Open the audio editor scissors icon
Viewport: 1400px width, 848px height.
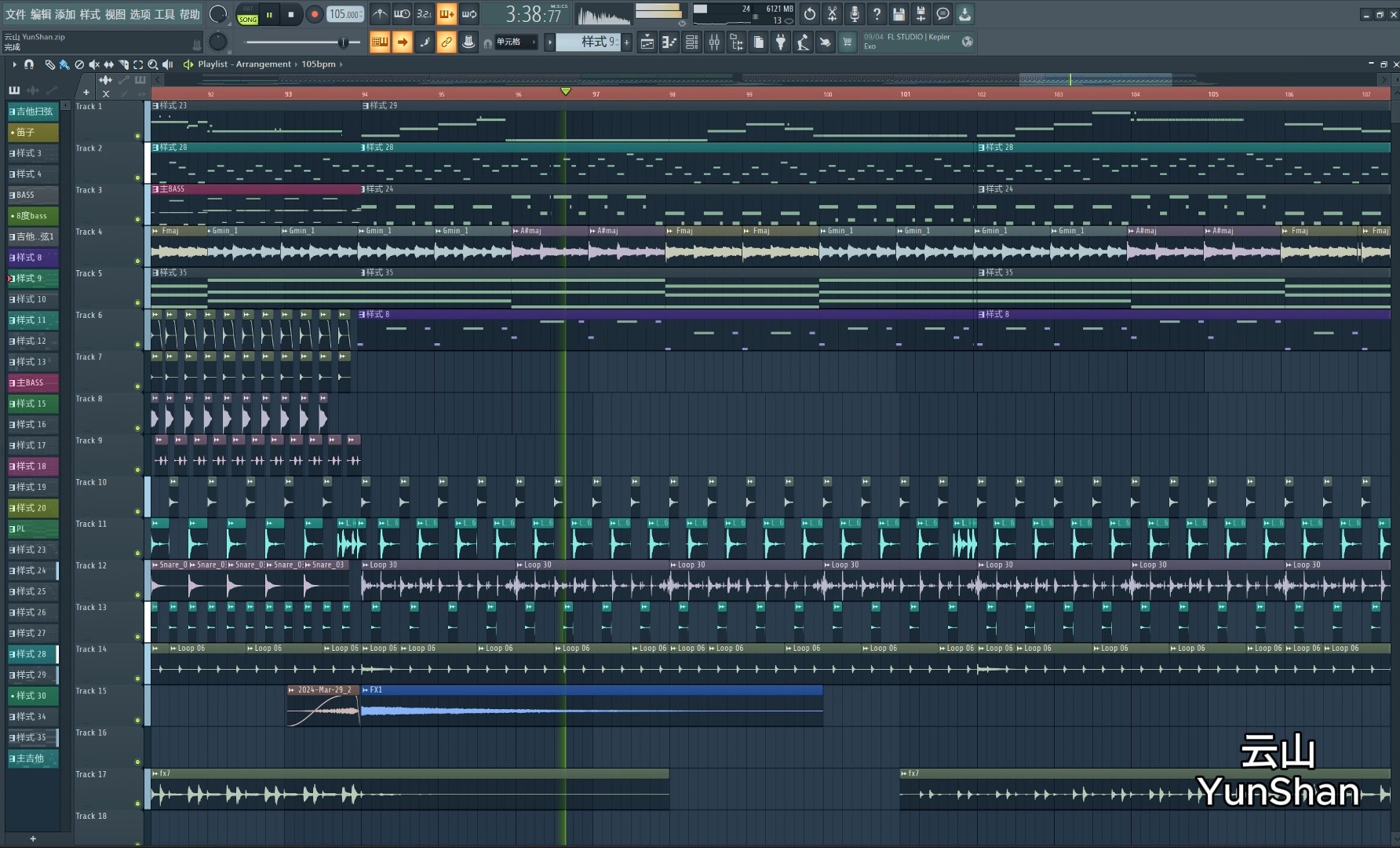[832, 13]
